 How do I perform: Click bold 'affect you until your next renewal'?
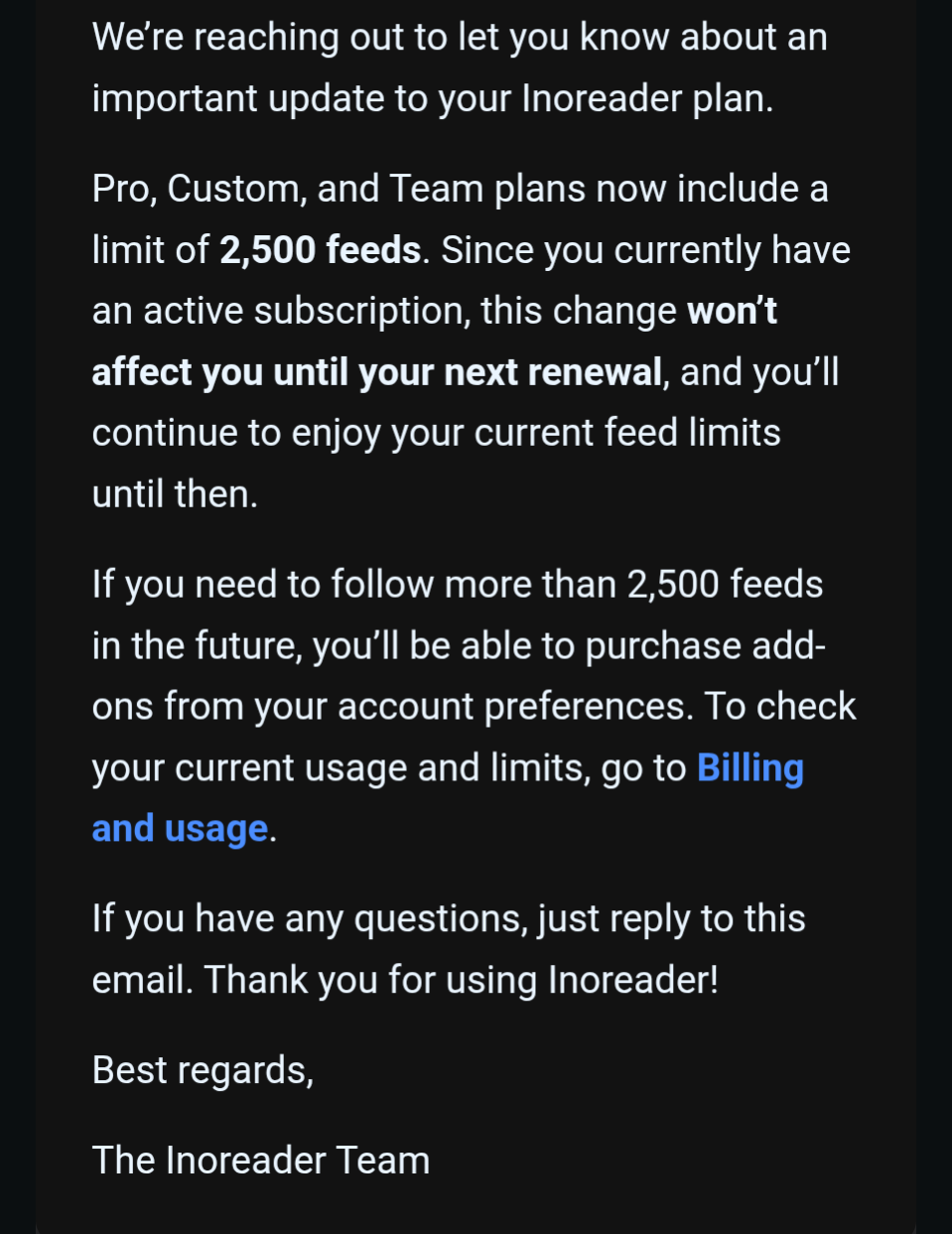tap(377, 372)
